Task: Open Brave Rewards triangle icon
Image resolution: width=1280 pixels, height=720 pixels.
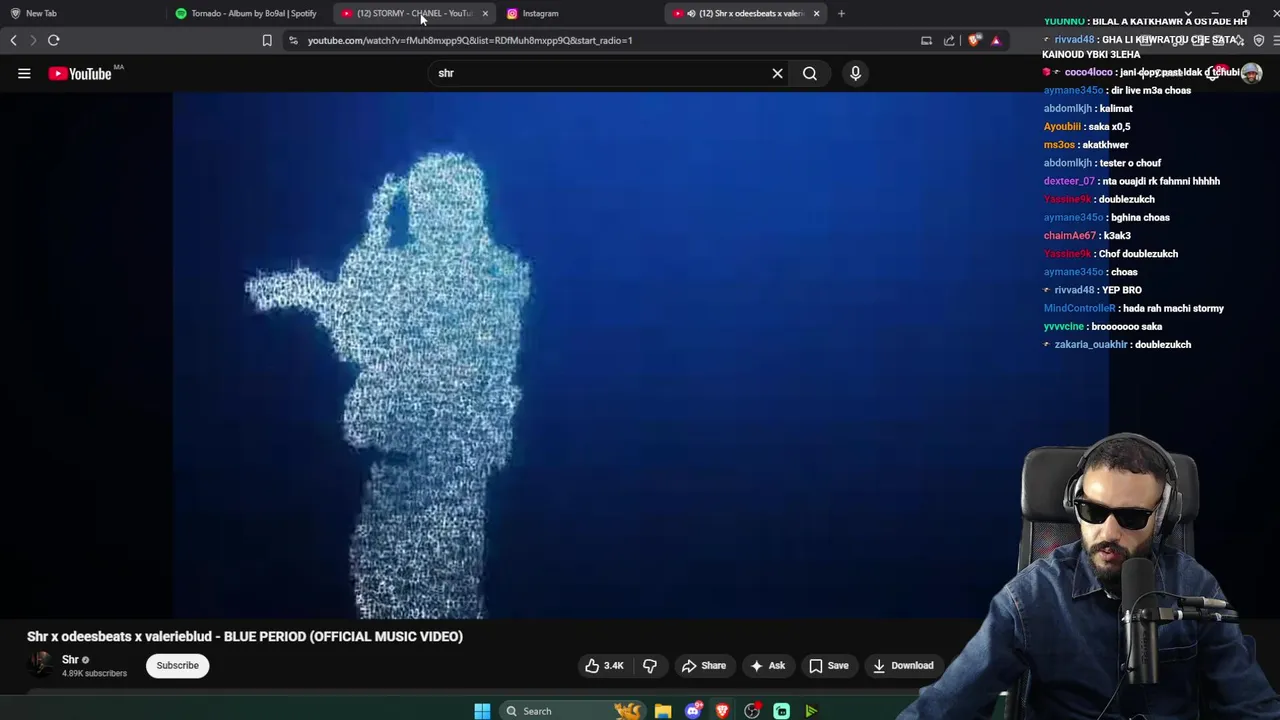Action: 996,40
